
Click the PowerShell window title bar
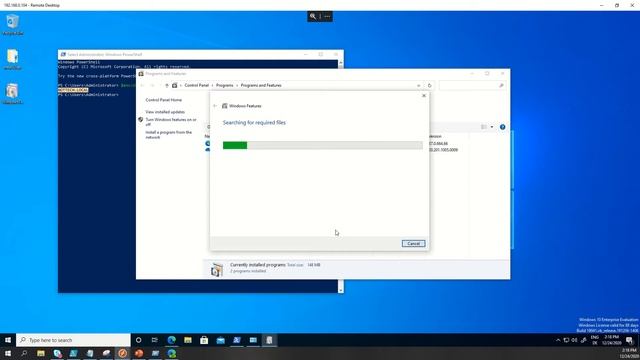tap(200, 54)
